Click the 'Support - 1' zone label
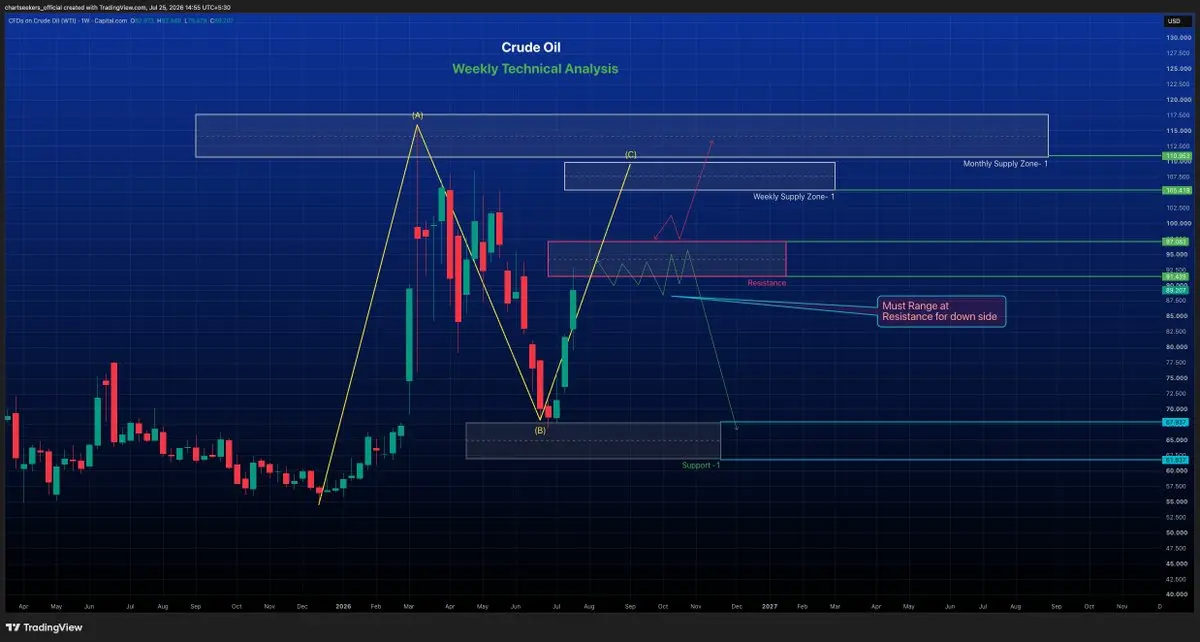The height and width of the screenshot is (642, 1200). point(701,465)
